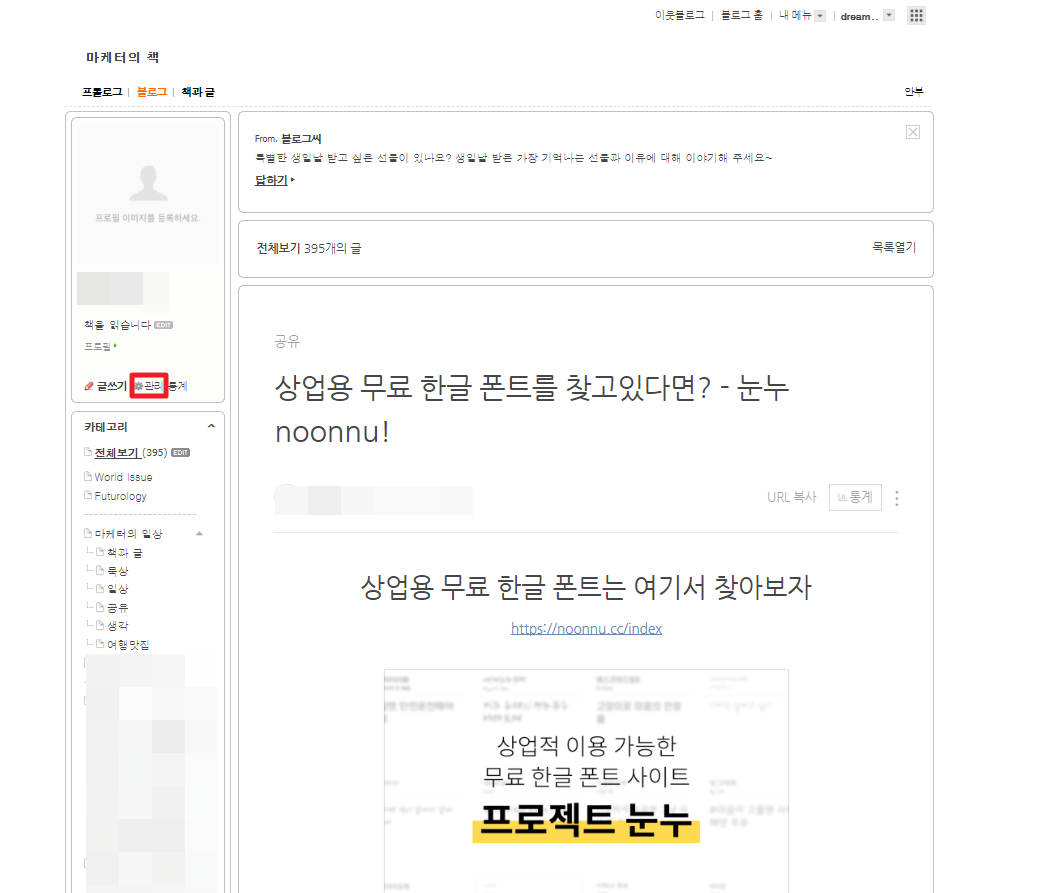Open the apps grid icon in the header
The width and height of the screenshot is (1060, 893).
point(916,16)
